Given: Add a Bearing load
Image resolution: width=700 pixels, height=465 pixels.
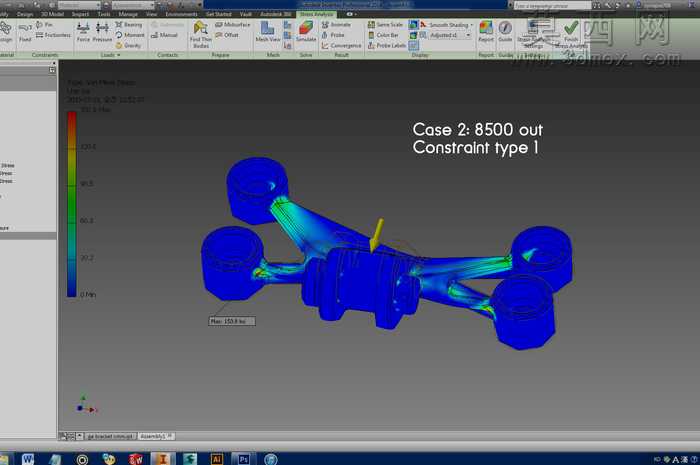Looking at the screenshot, I should (129, 25).
